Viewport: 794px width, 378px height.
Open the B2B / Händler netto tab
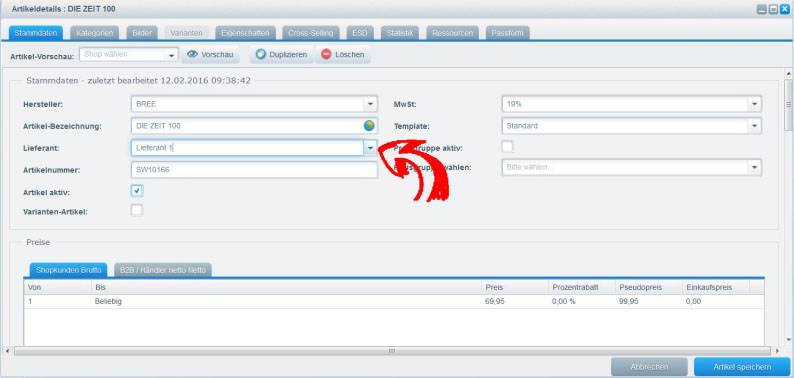click(163, 270)
